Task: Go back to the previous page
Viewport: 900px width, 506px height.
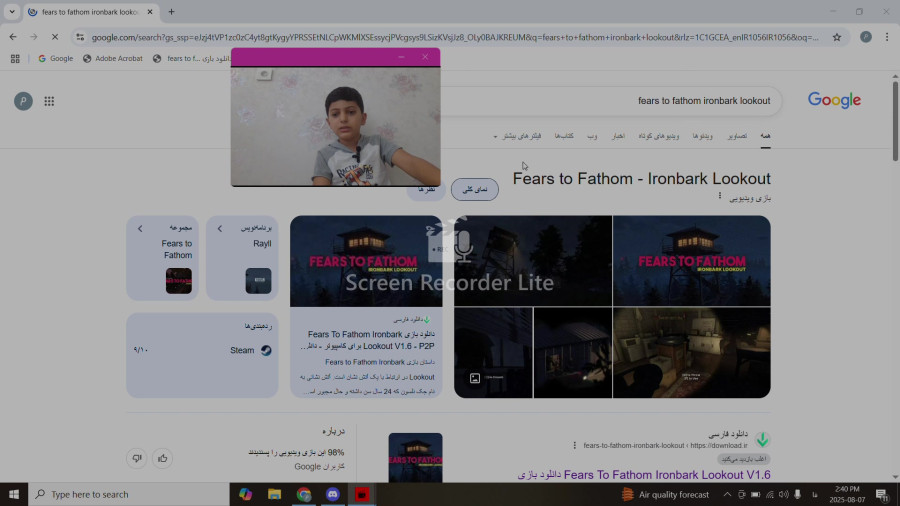Action: click(13, 37)
